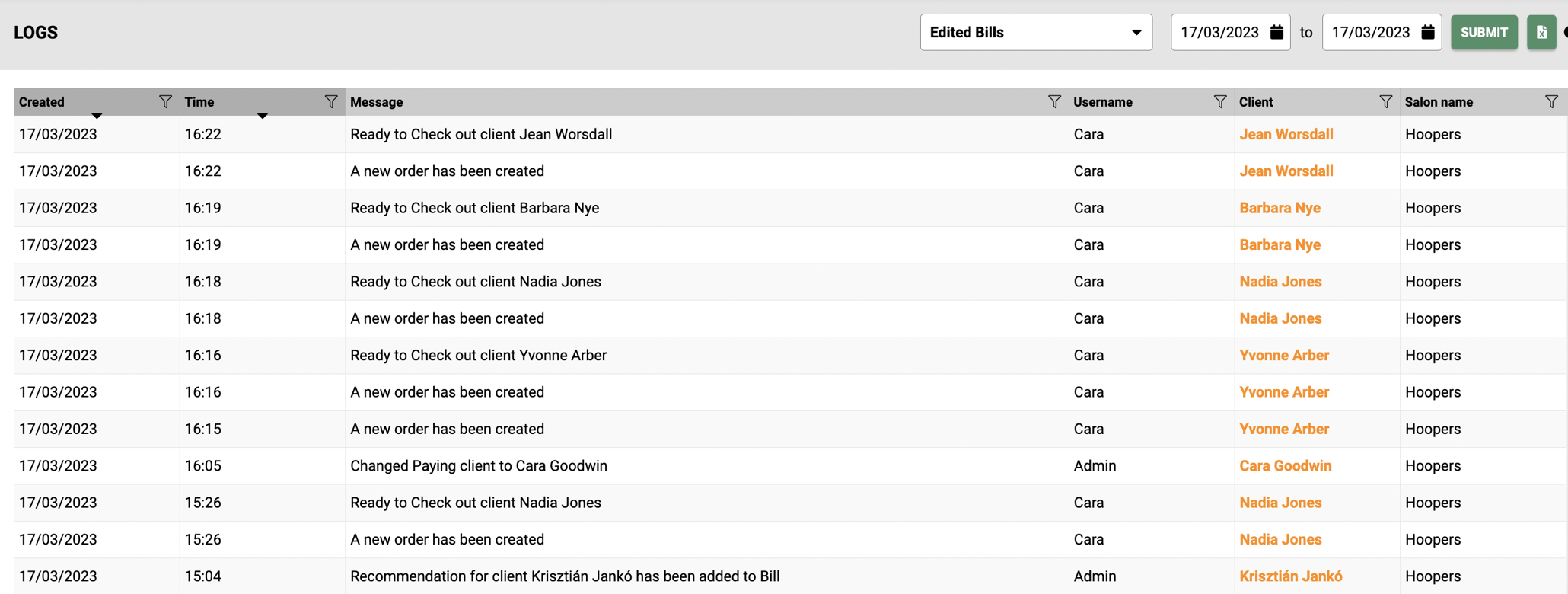Open the end date calendar picker
The width and height of the screenshot is (1568, 594).
tap(1428, 33)
